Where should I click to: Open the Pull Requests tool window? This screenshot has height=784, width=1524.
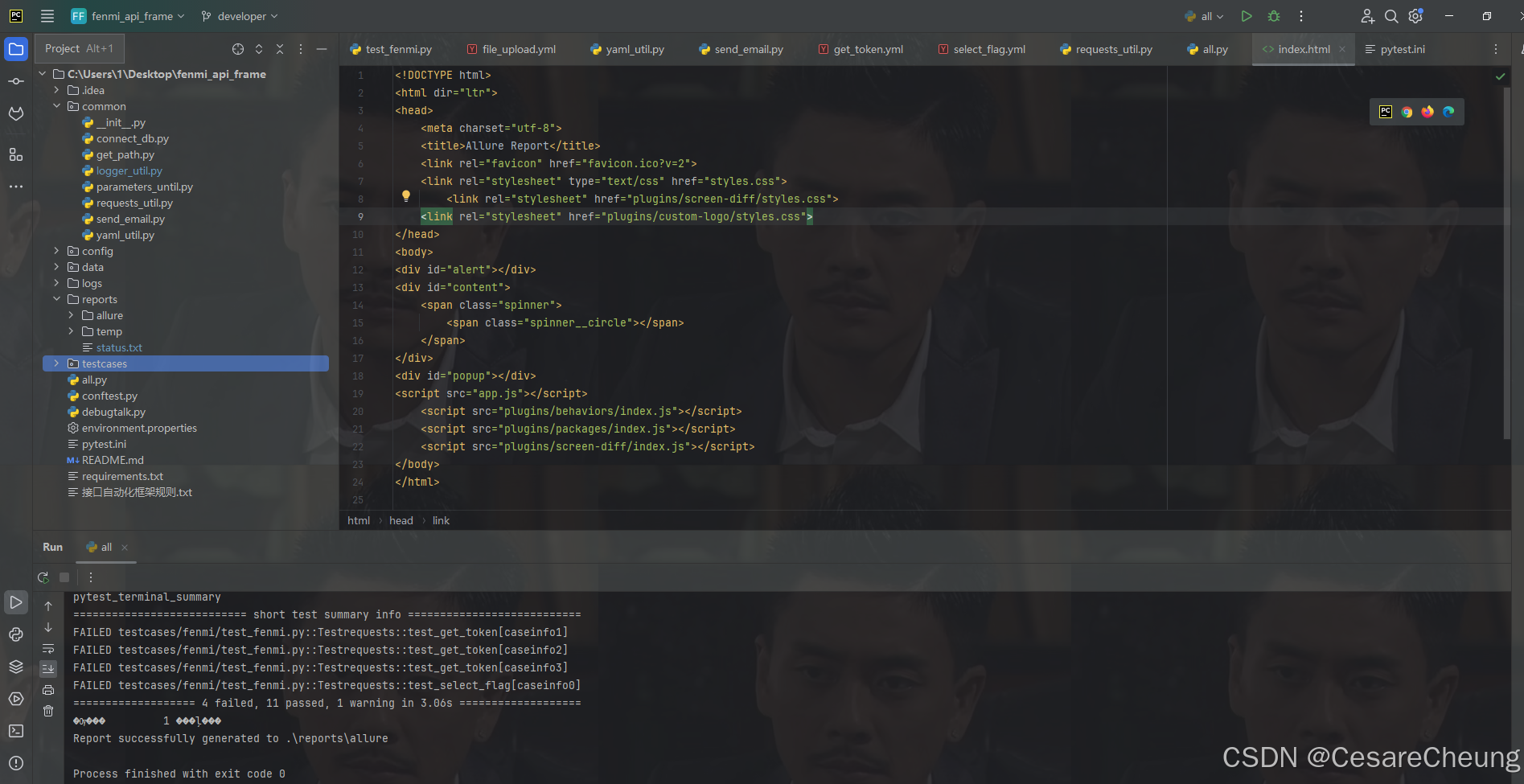point(16,113)
